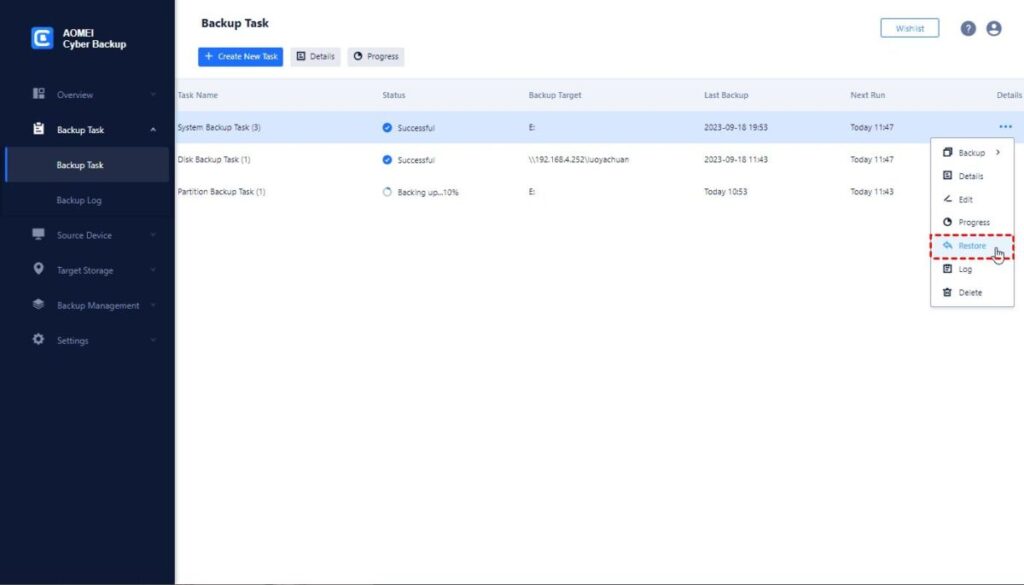The image size is (1024, 585).
Task: Choose Delete in the context menu
Action: point(969,293)
